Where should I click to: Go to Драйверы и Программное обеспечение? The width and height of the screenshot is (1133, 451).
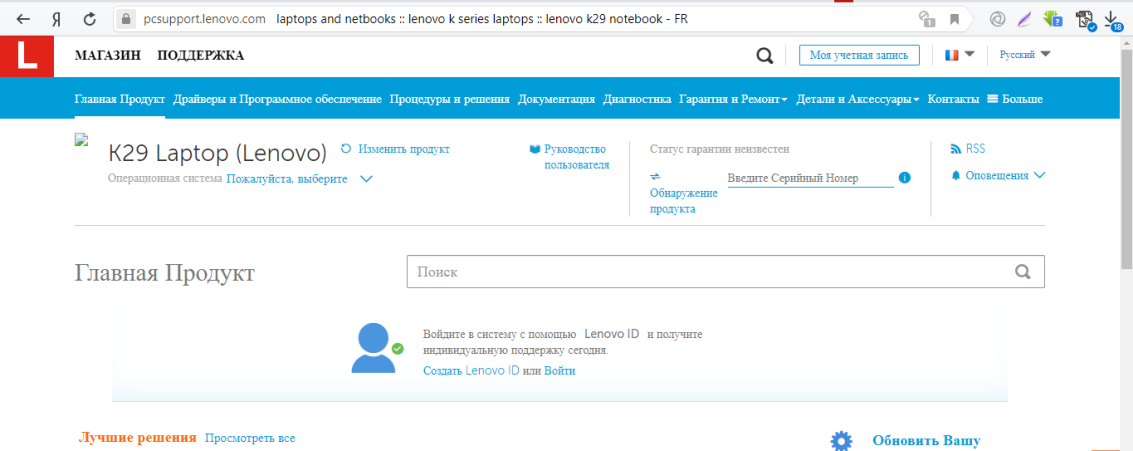[x=277, y=99]
